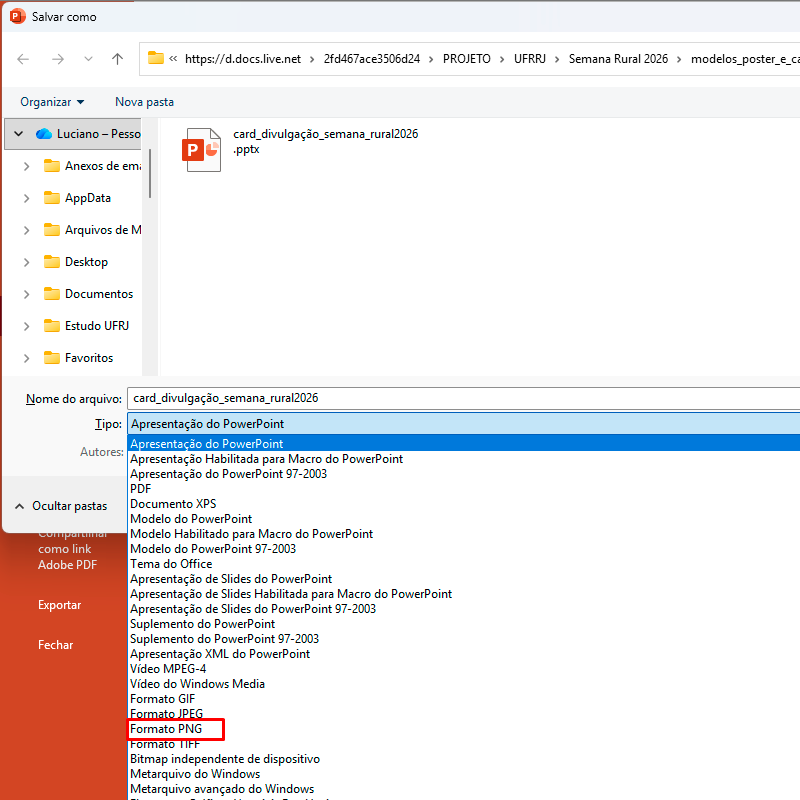Open the Organizar menu

click(x=52, y=102)
